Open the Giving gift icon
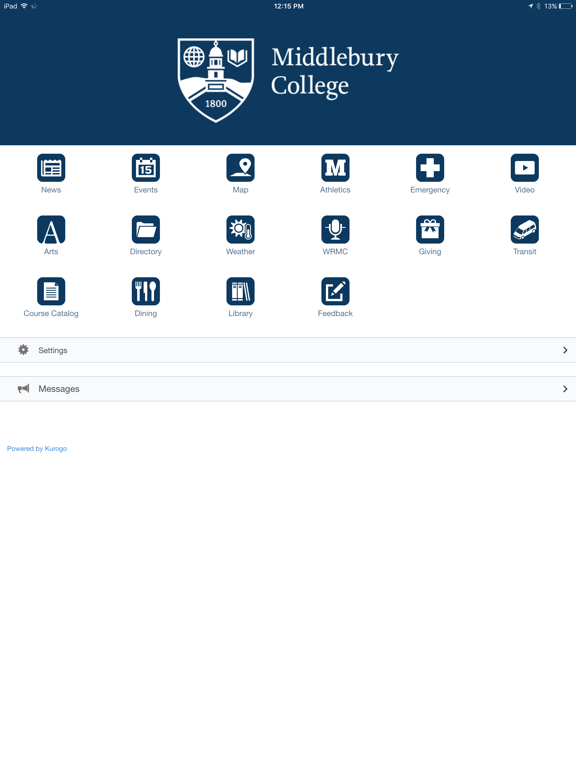Screen dimensions: 576x768 click(430, 229)
